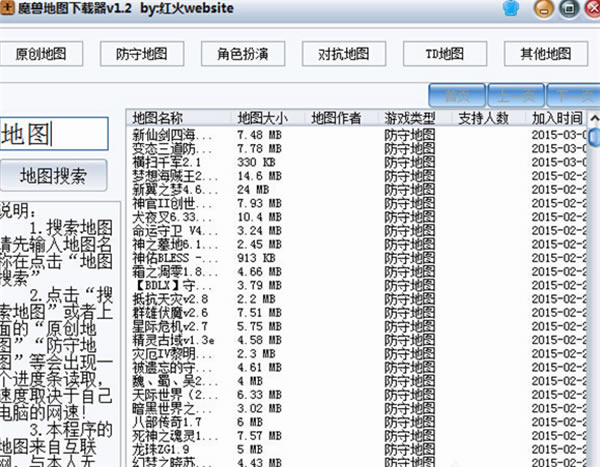This screenshot has width=600, height=467.
Task: Open the TD地图 category
Action: [x=445, y=53]
